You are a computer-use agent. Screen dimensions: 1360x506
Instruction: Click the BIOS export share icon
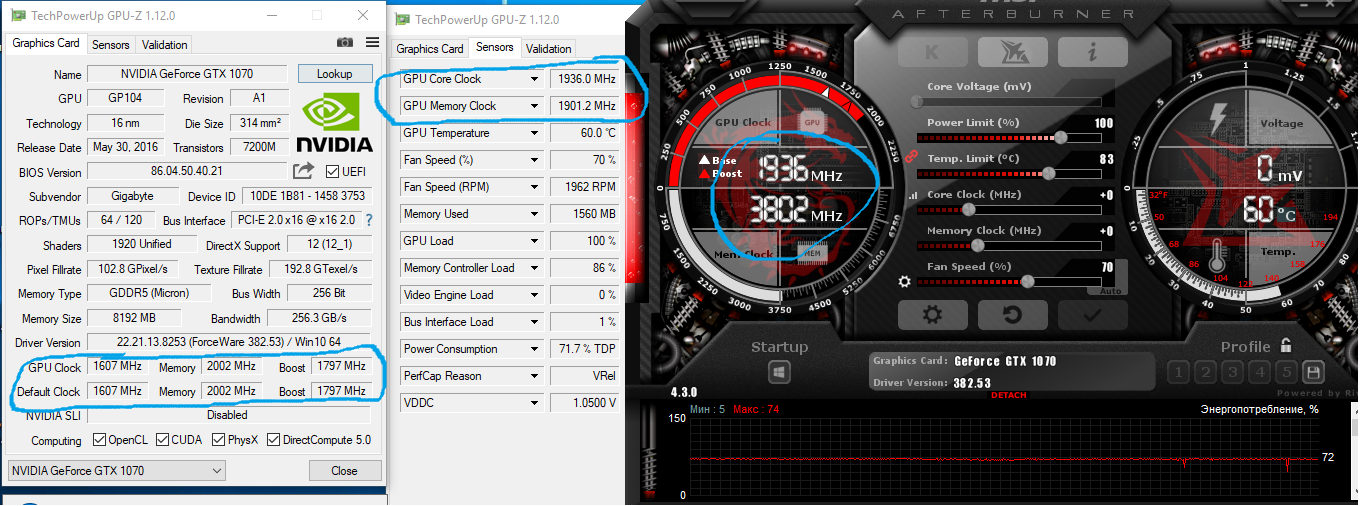coord(303,172)
